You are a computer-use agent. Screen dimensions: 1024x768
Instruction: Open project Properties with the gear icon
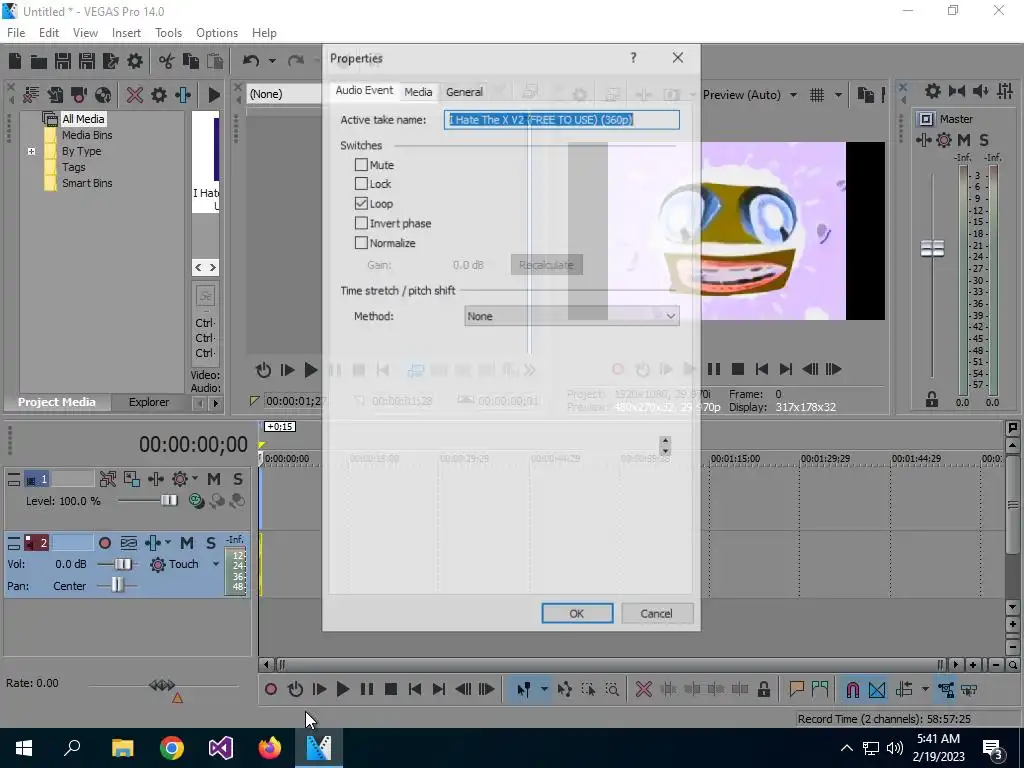pyautogui.click(x=135, y=61)
